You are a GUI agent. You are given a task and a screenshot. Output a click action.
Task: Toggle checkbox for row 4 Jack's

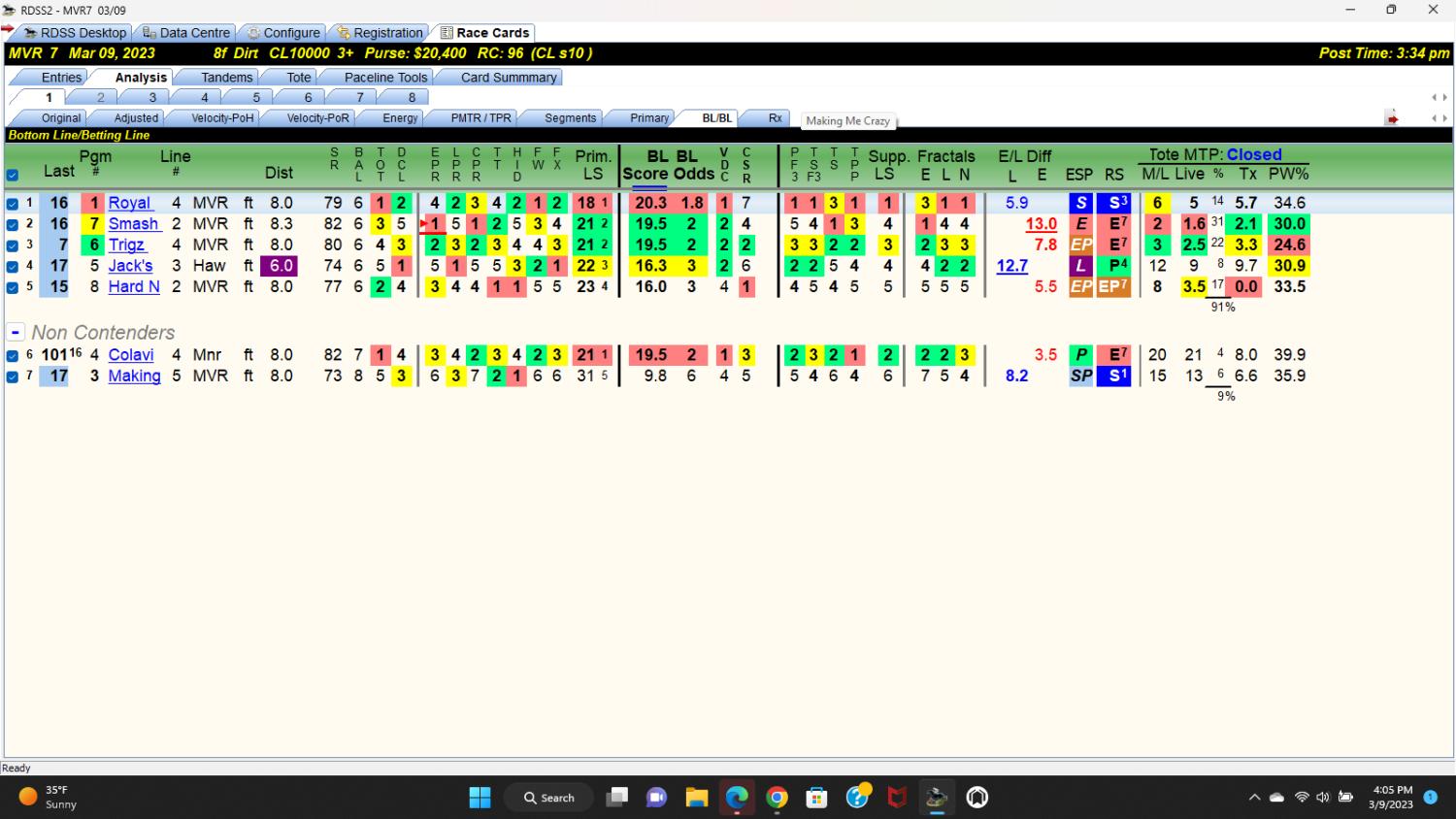[13, 266]
